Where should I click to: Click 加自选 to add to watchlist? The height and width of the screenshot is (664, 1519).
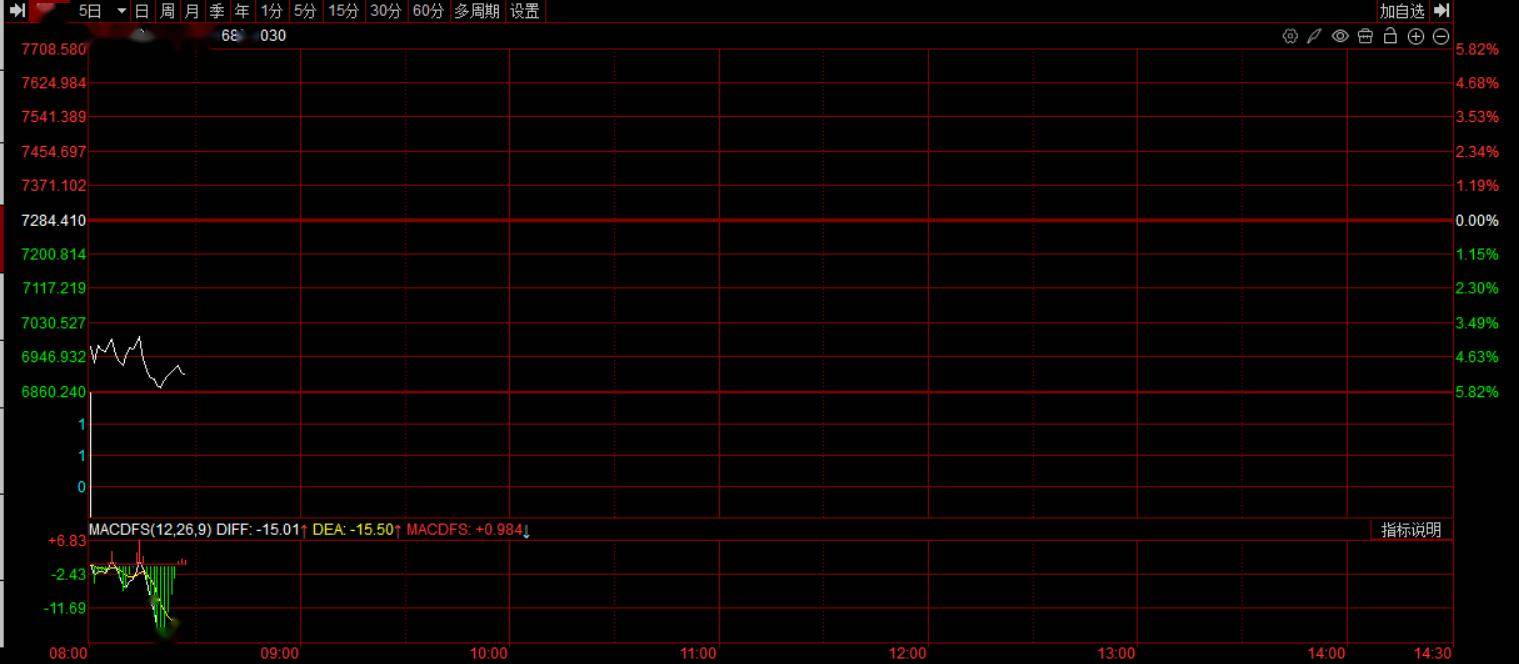[x=1402, y=11]
